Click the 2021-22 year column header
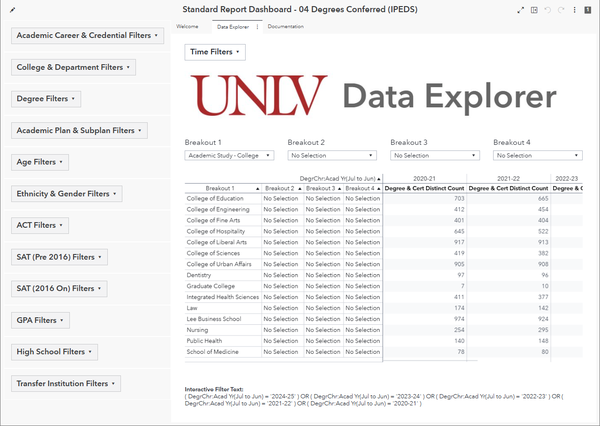 coord(508,179)
